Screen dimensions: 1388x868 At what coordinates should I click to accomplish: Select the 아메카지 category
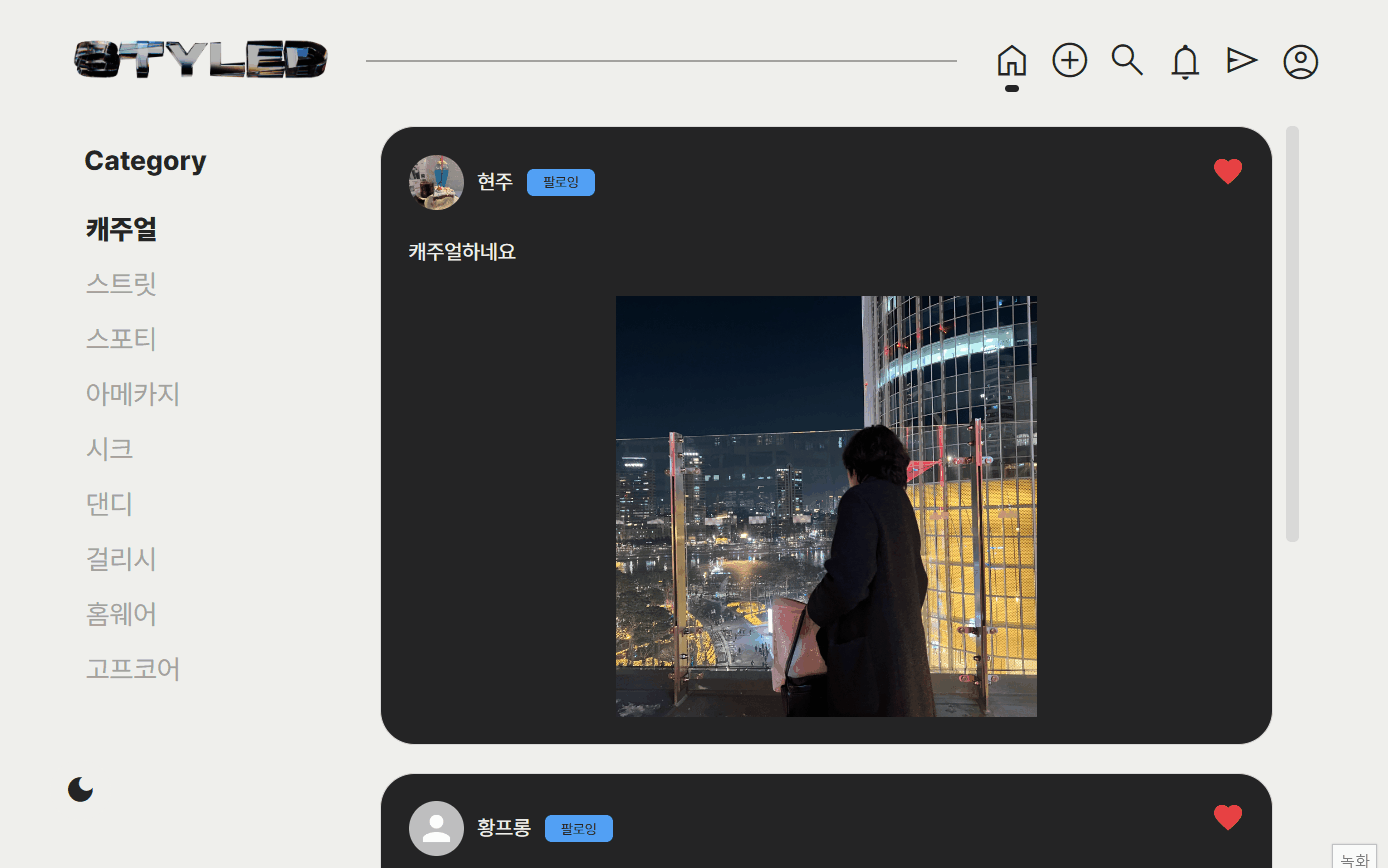(x=133, y=394)
